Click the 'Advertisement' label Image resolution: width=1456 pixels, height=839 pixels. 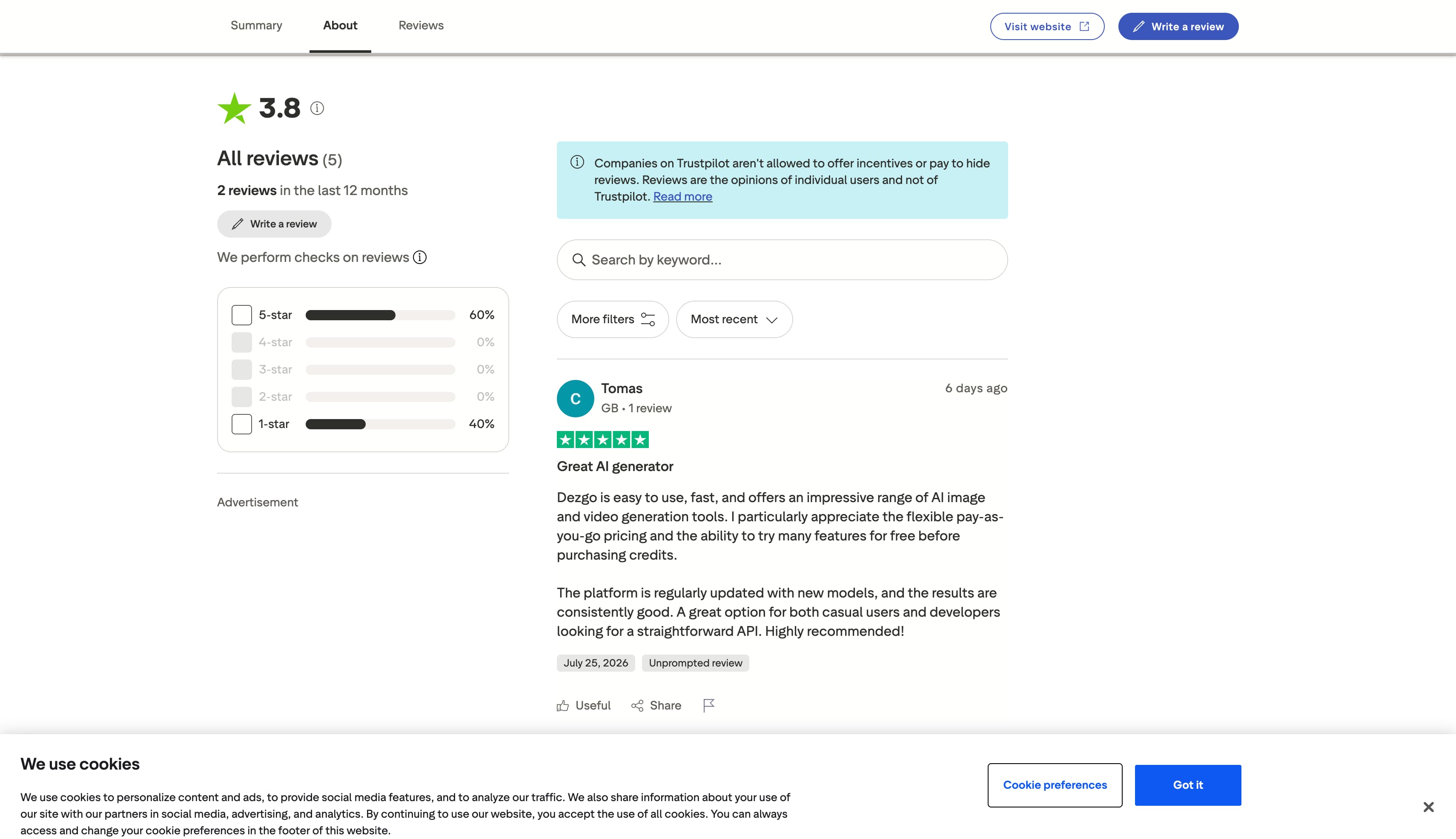[x=258, y=503]
